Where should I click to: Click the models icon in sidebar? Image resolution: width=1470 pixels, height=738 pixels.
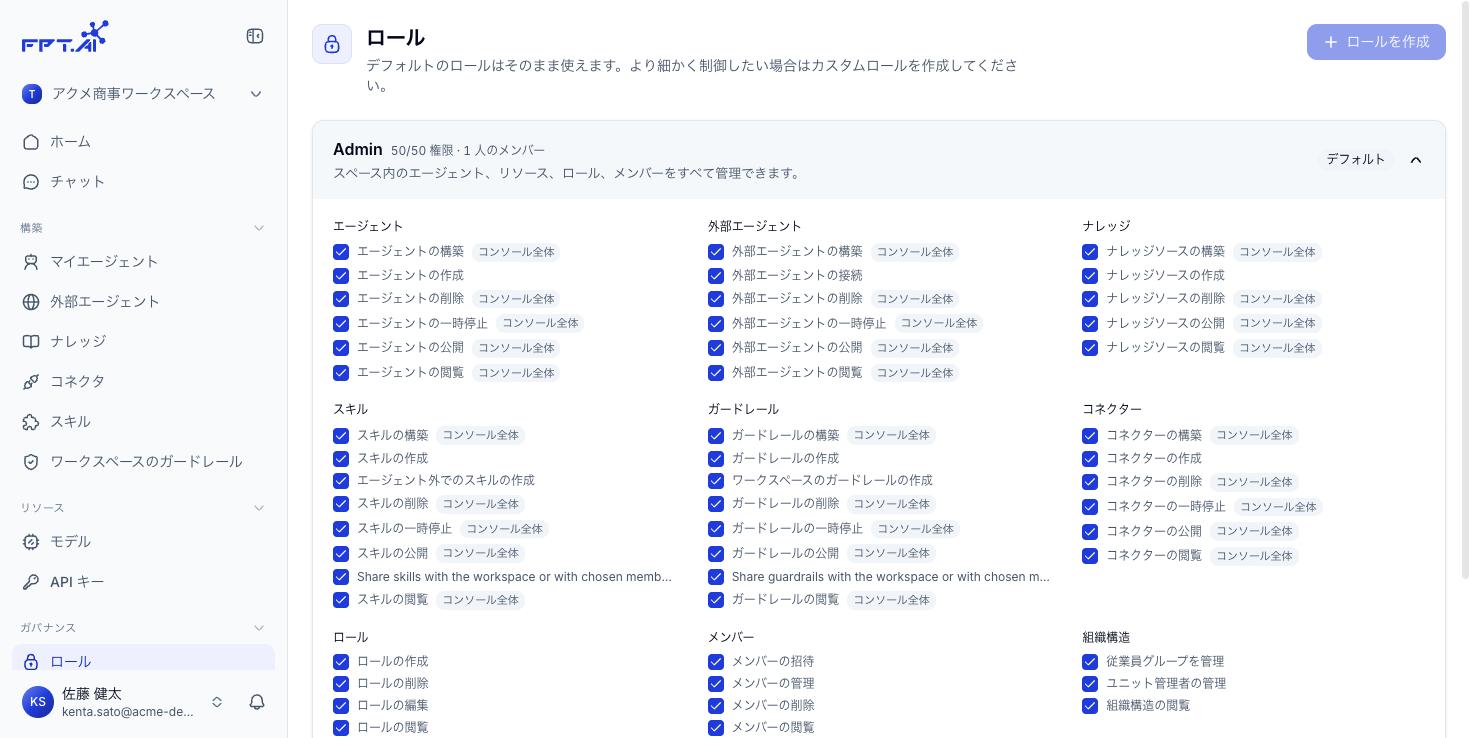31,542
